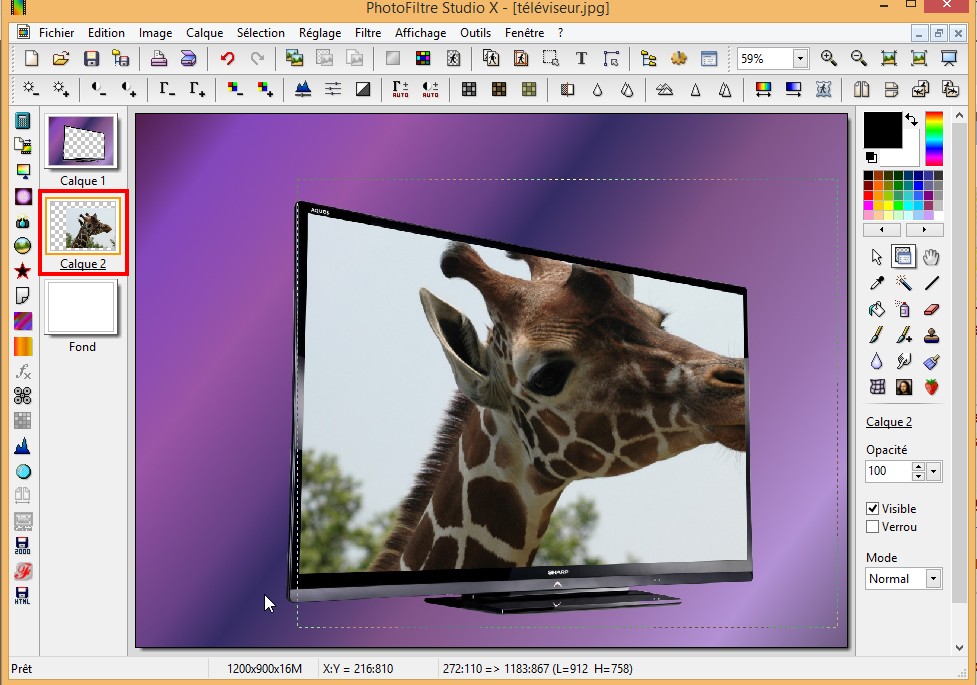Click the red Undo arrow
This screenshot has width=977, height=685.
point(227,58)
